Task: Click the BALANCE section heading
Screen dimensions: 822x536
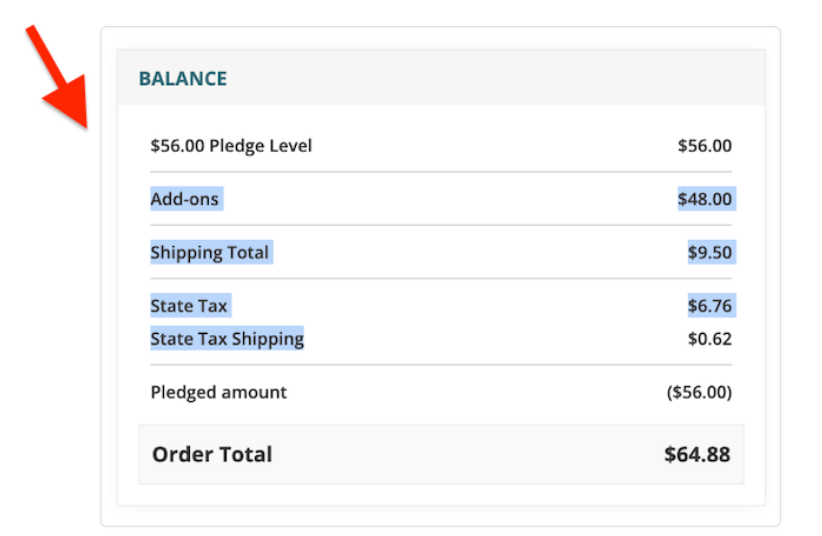Action: 183,78
